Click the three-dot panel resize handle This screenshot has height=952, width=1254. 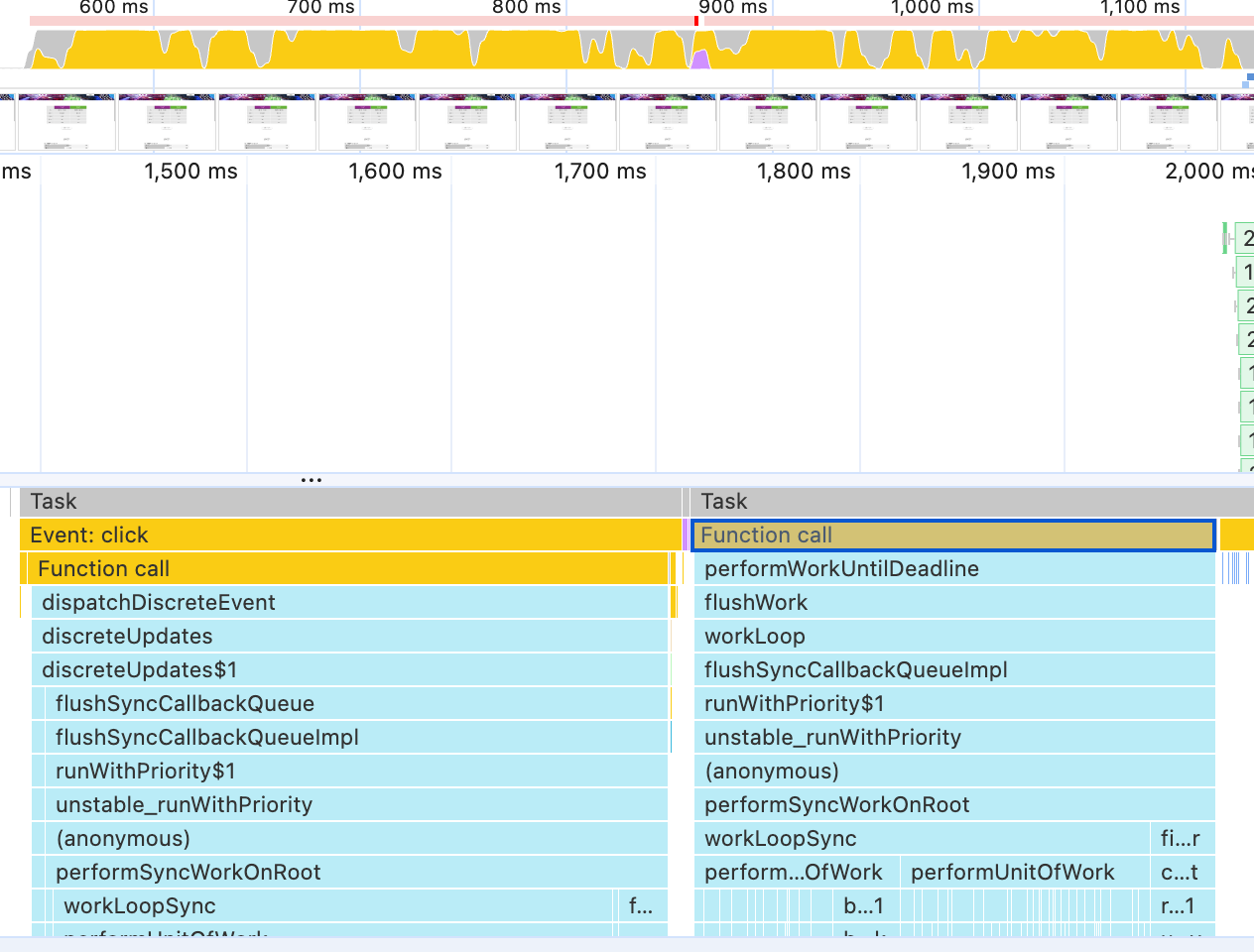pos(312,480)
